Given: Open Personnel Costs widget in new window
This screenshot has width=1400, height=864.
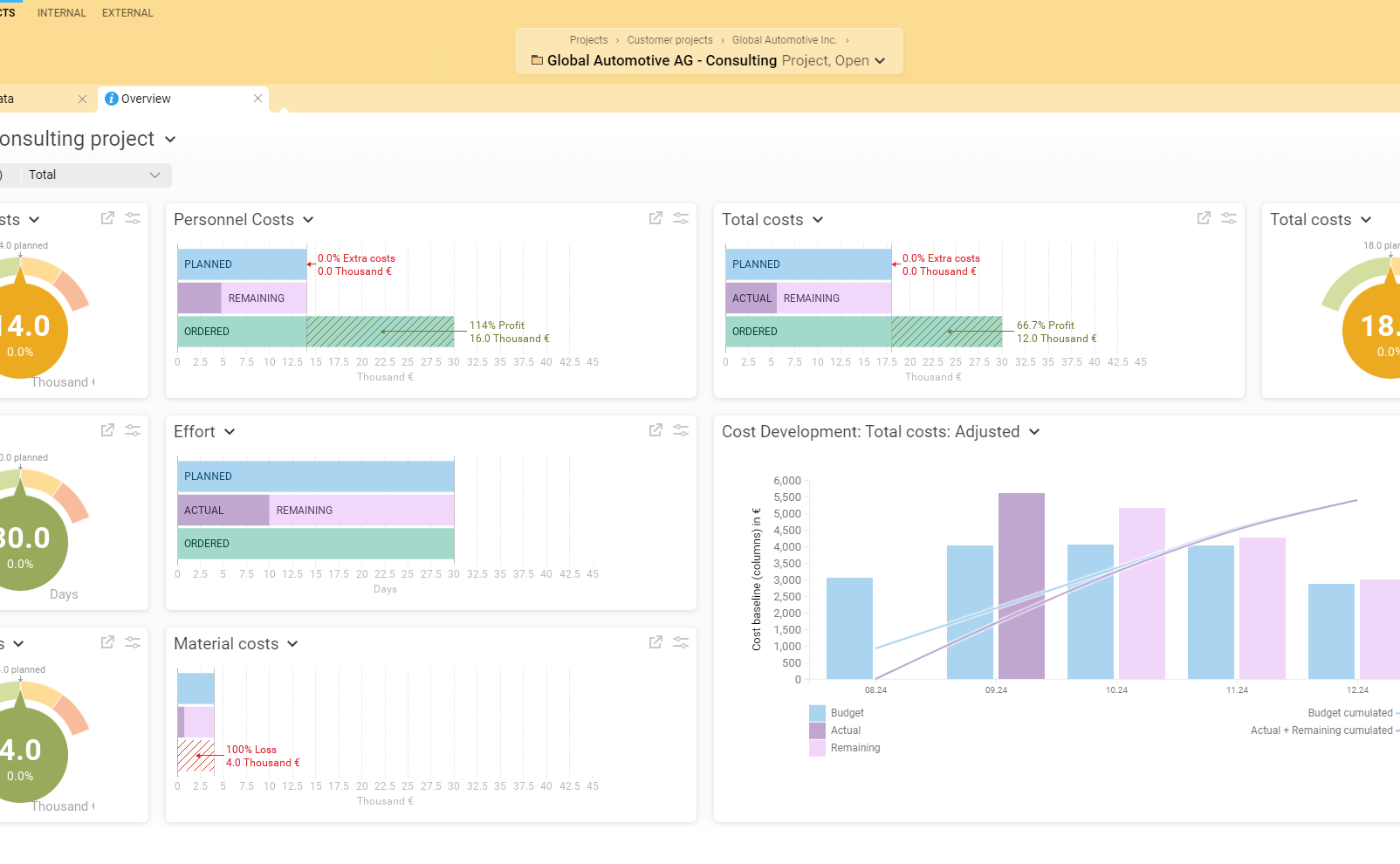Looking at the screenshot, I should [655, 217].
